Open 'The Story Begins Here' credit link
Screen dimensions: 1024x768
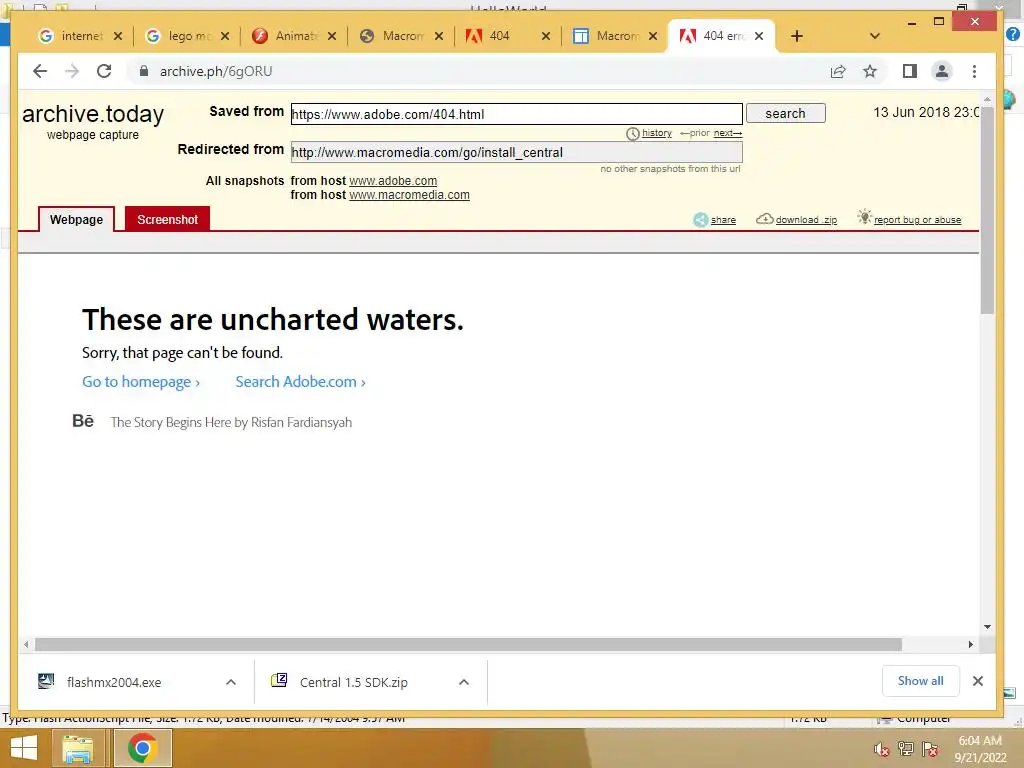pyautogui.click(x=231, y=423)
